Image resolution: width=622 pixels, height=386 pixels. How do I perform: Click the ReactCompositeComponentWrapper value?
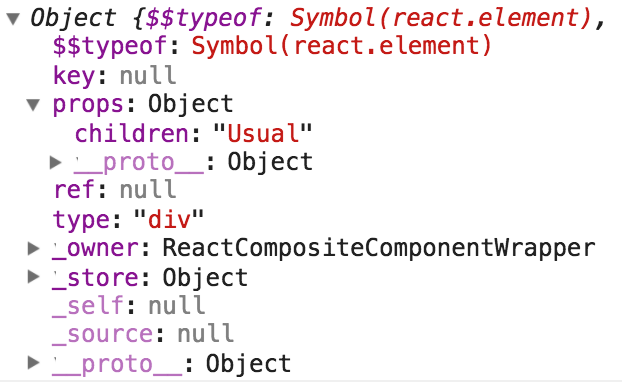[x=379, y=248]
